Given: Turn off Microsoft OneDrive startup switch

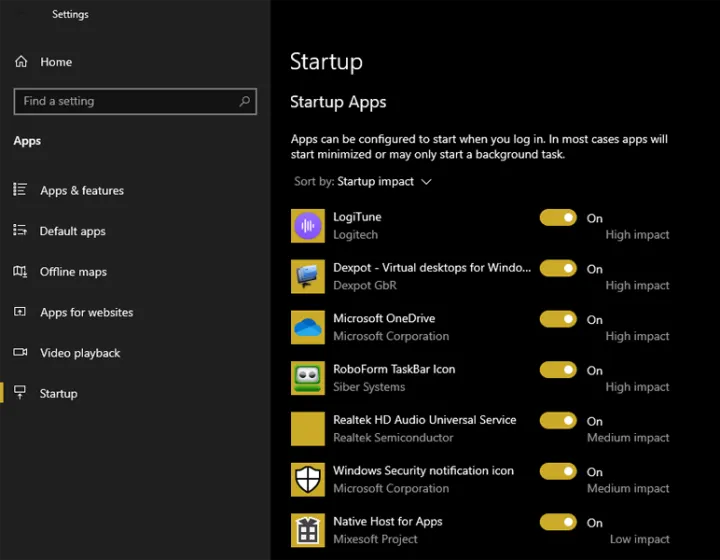Looking at the screenshot, I should coord(558,319).
